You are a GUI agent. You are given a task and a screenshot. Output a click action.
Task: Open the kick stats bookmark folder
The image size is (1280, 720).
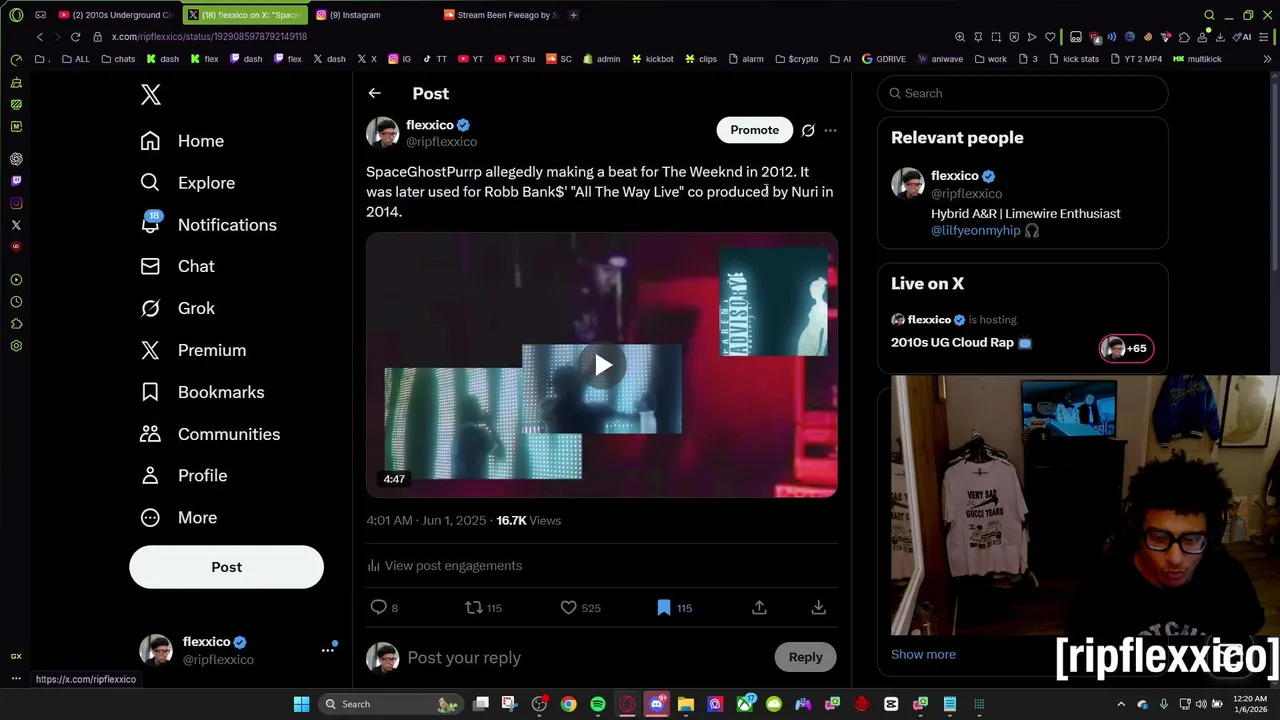tap(1073, 59)
